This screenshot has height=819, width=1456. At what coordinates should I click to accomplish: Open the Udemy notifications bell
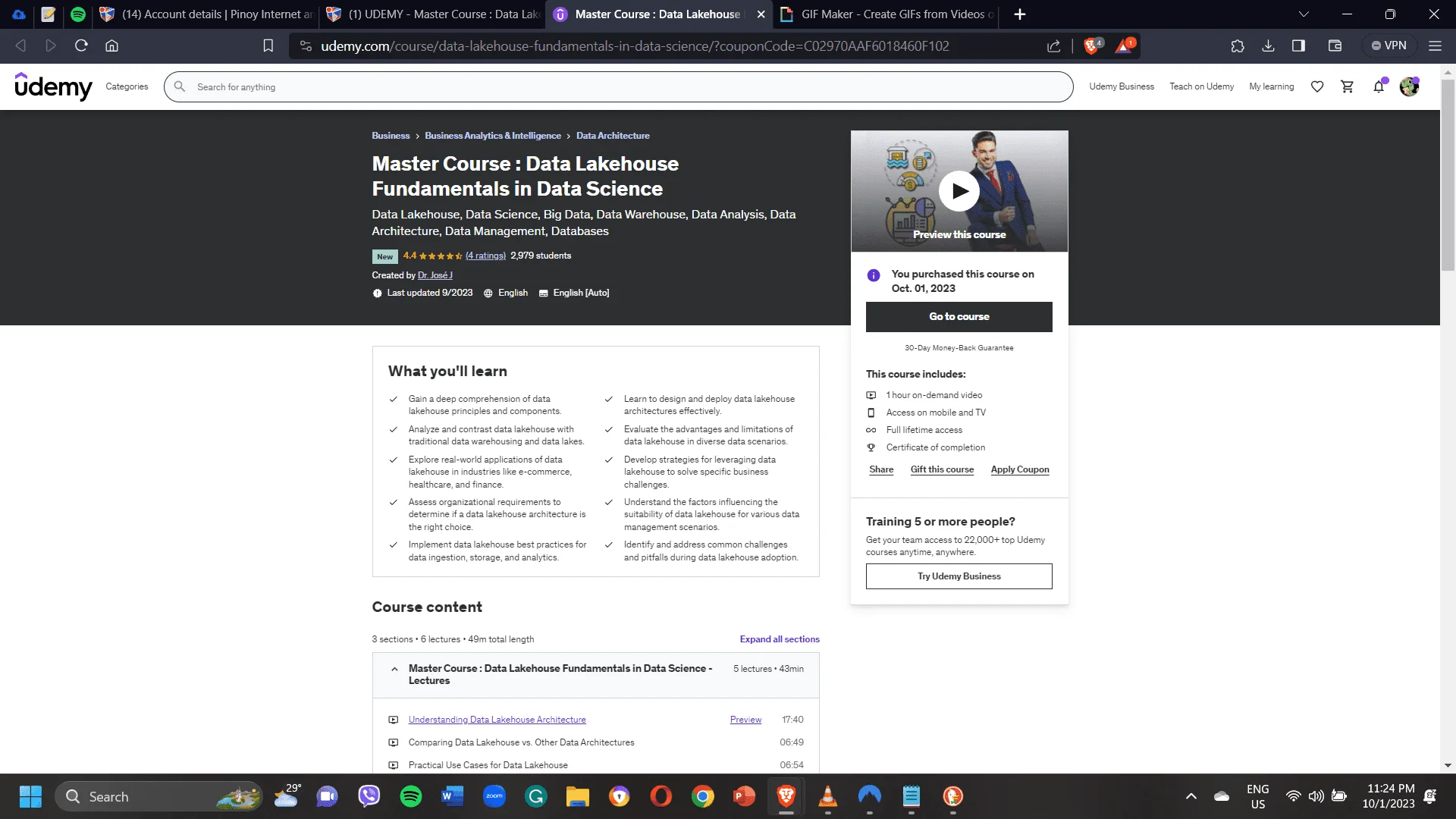1379,86
